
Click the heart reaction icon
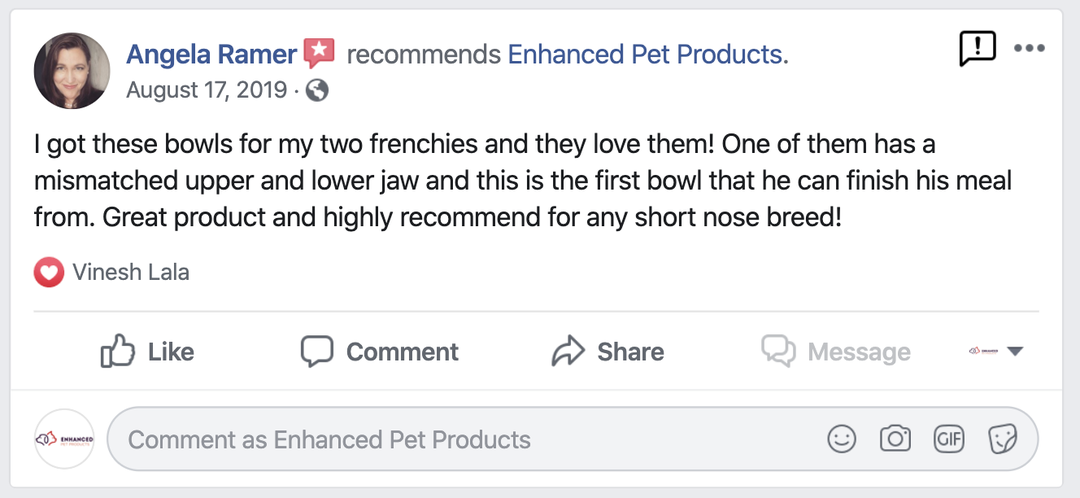tap(48, 271)
